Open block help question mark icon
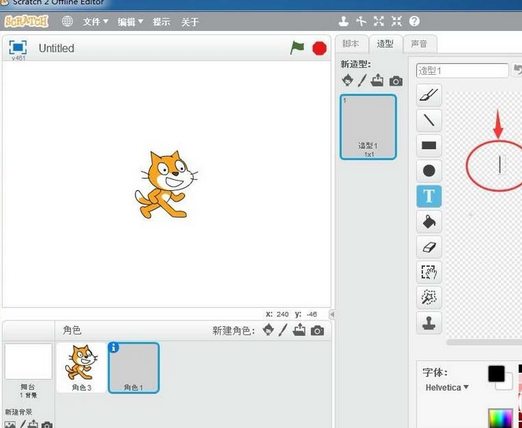 click(414, 21)
